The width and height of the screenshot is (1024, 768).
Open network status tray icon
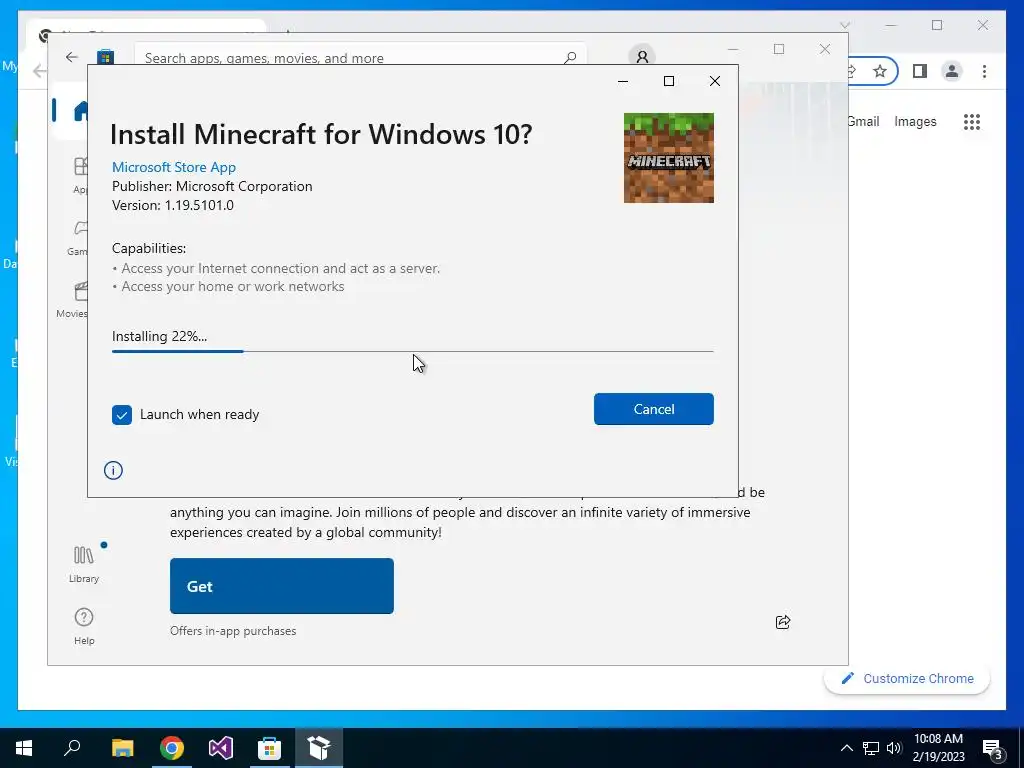[871, 748]
